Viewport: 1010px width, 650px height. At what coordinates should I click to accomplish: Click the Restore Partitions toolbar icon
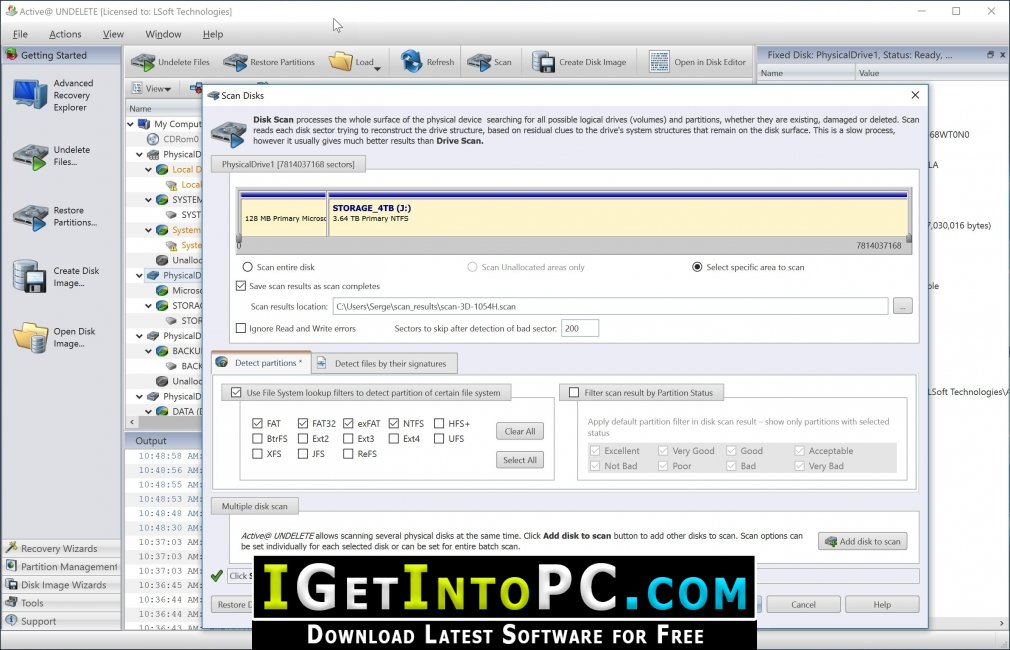click(x=235, y=62)
